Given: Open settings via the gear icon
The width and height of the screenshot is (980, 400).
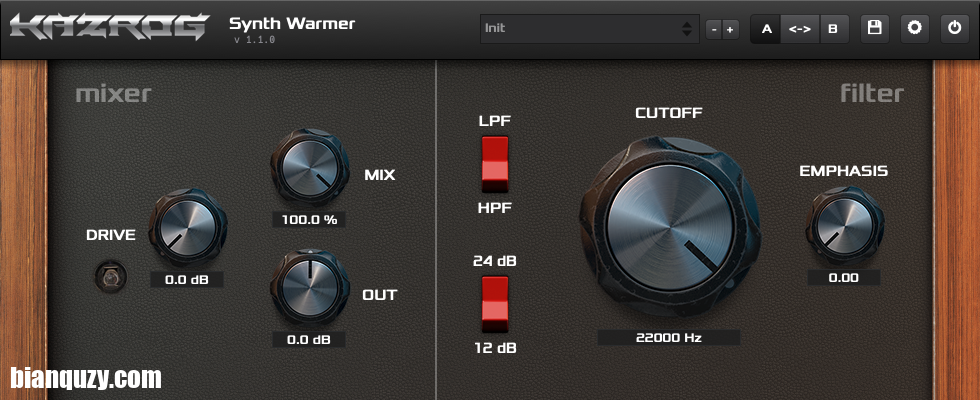Looking at the screenshot, I should pyautogui.click(x=914, y=29).
